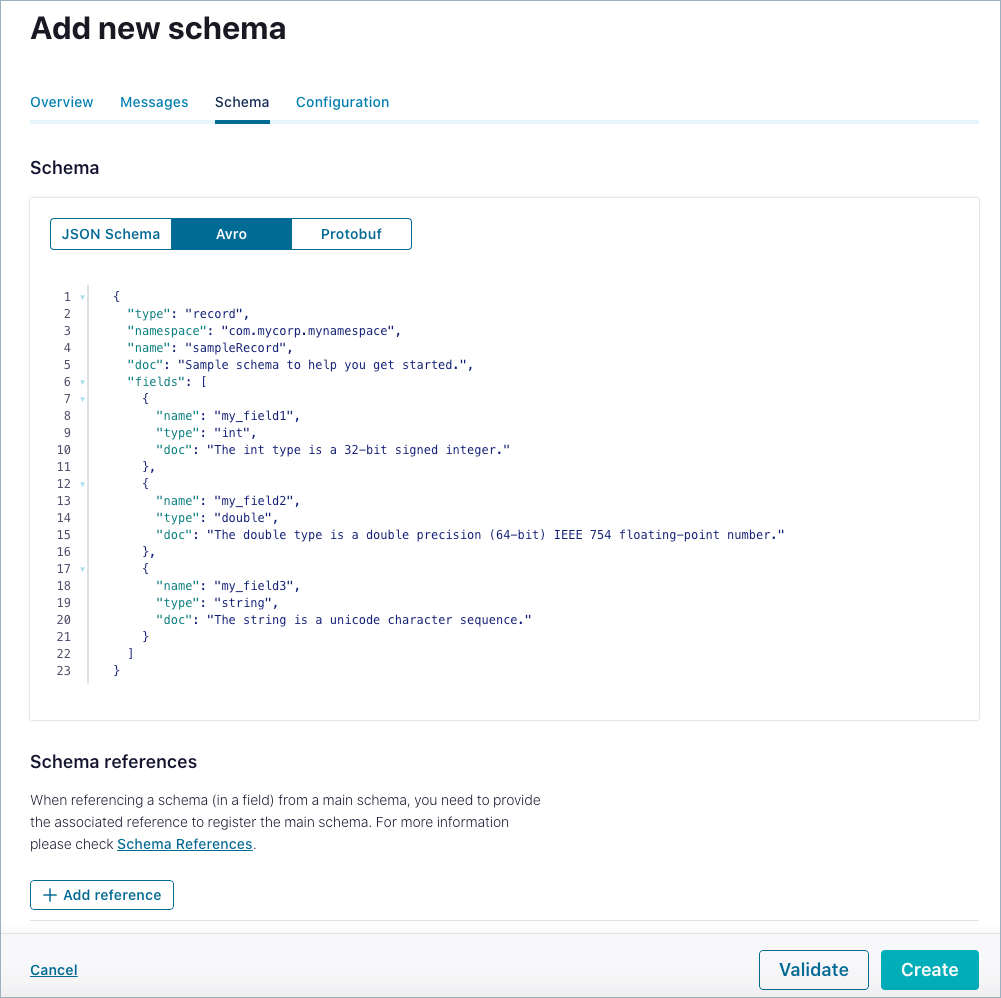Collapse the my_field3 block on line 17
This screenshot has height=998, width=1001.
[82, 568]
